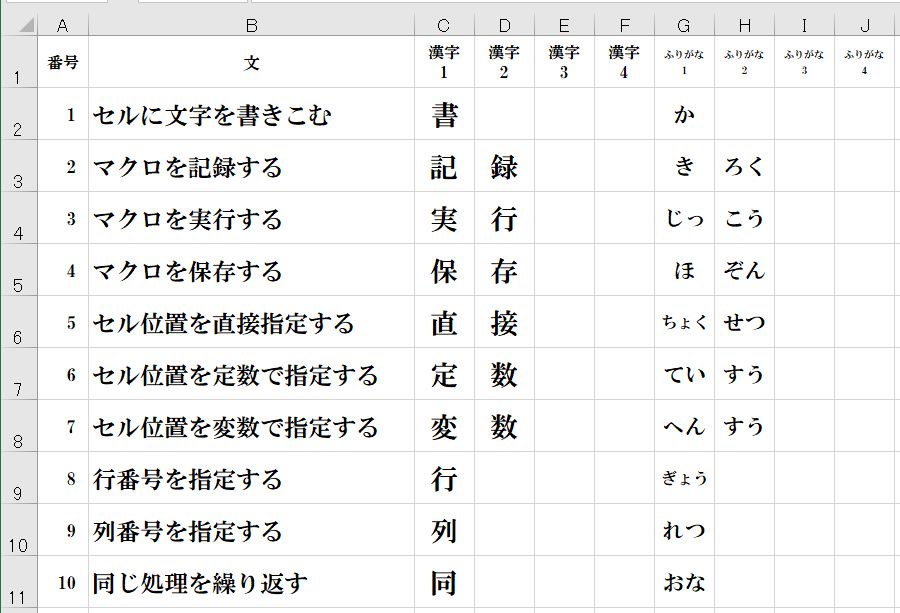Click the kanji 変 cell
Viewport: 900px width, 613px height.
tap(444, 426)
